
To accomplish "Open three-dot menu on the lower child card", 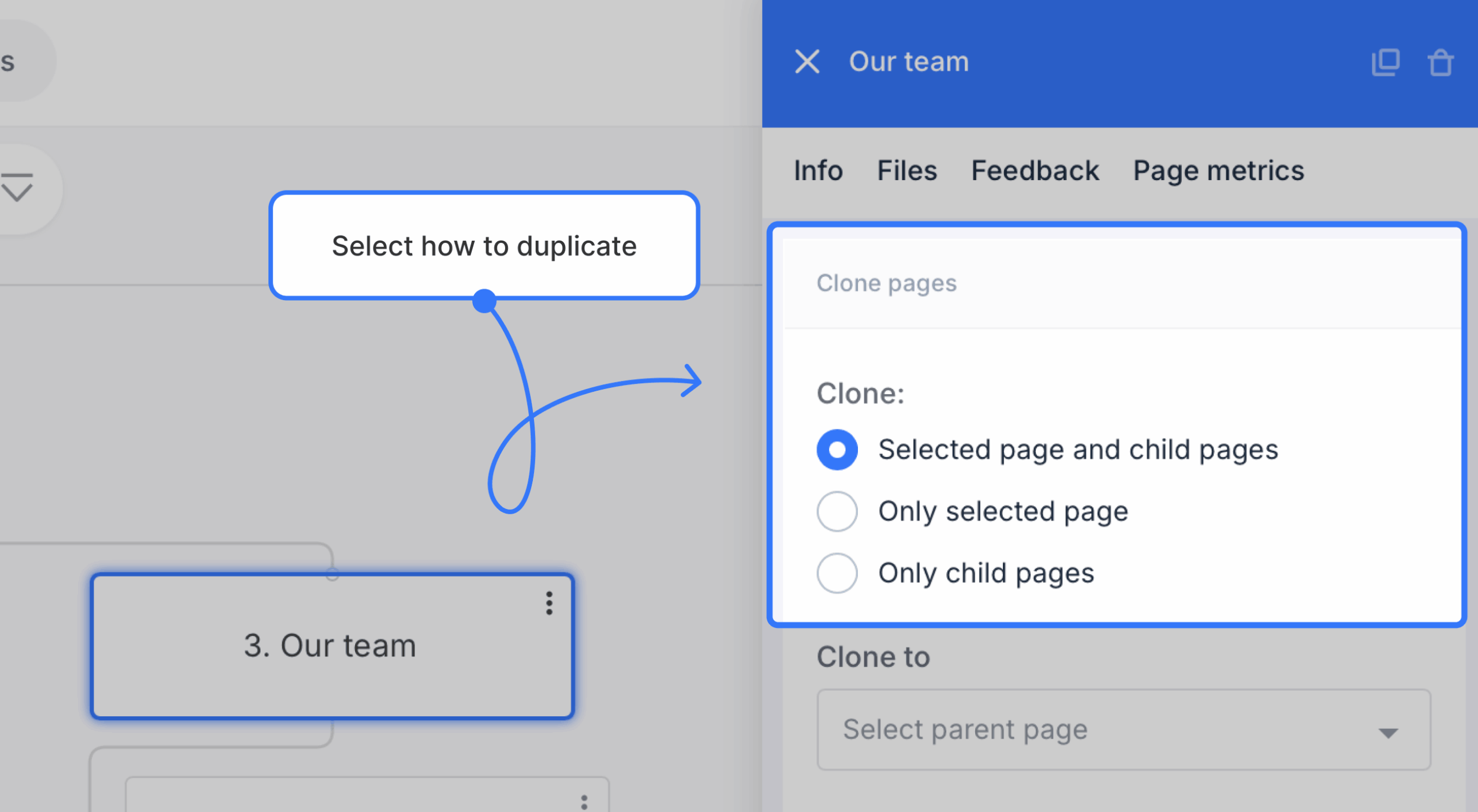I will pos(584,802).
